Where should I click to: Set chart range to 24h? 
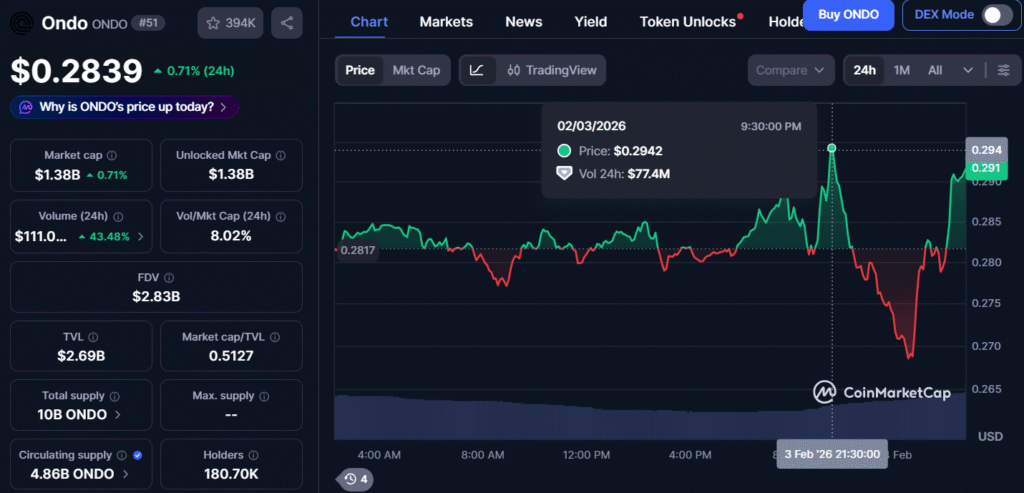pos(864,70)
